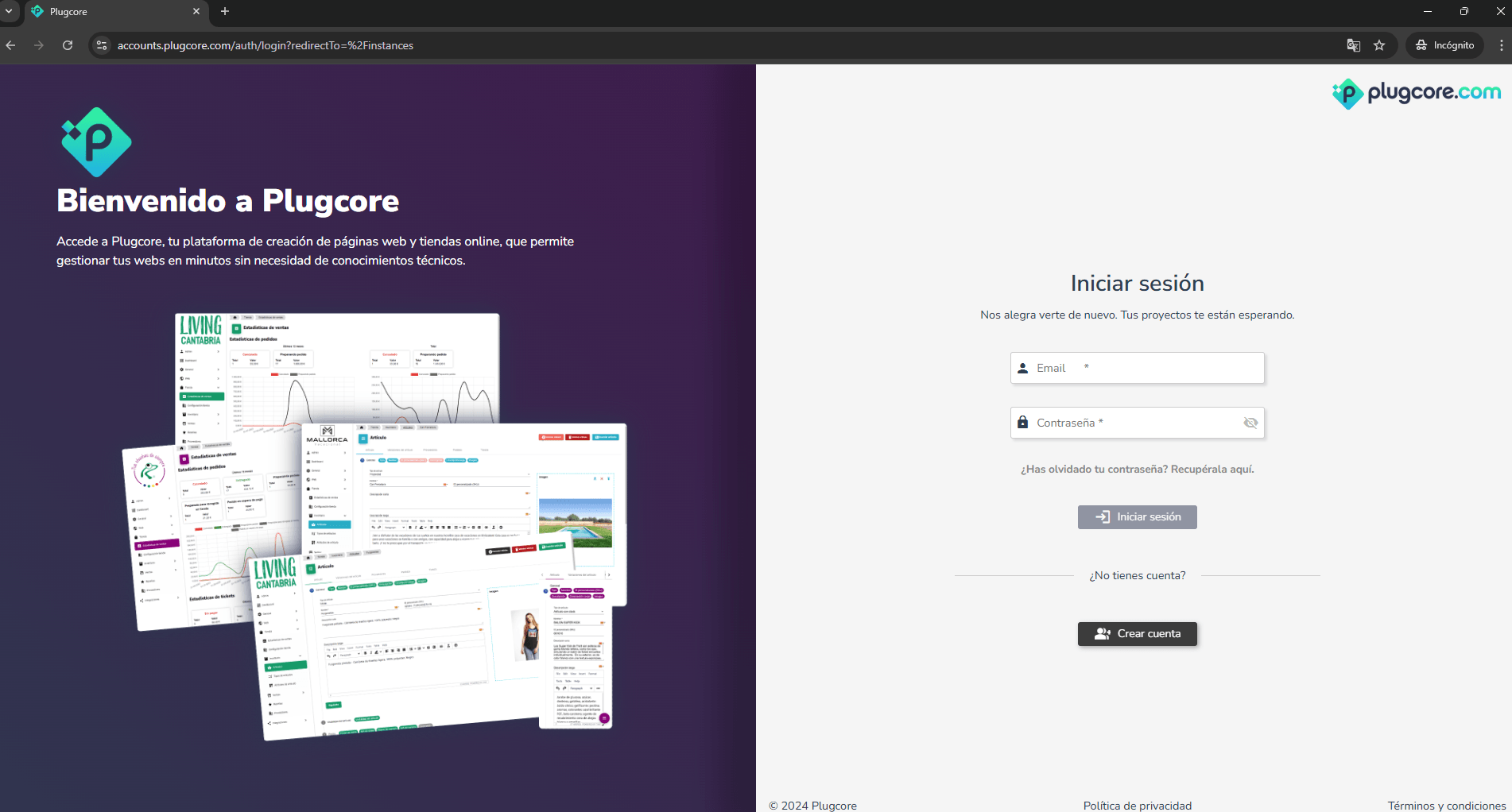Click the address bar URL
1512x812 pixels.
[266, 45]
